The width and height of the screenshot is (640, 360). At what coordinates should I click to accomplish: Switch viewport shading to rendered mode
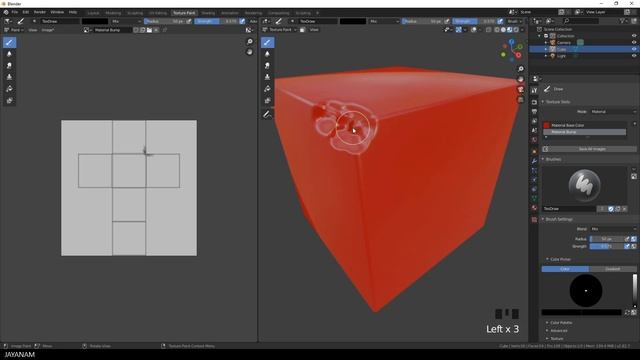(x=516, y=30)
